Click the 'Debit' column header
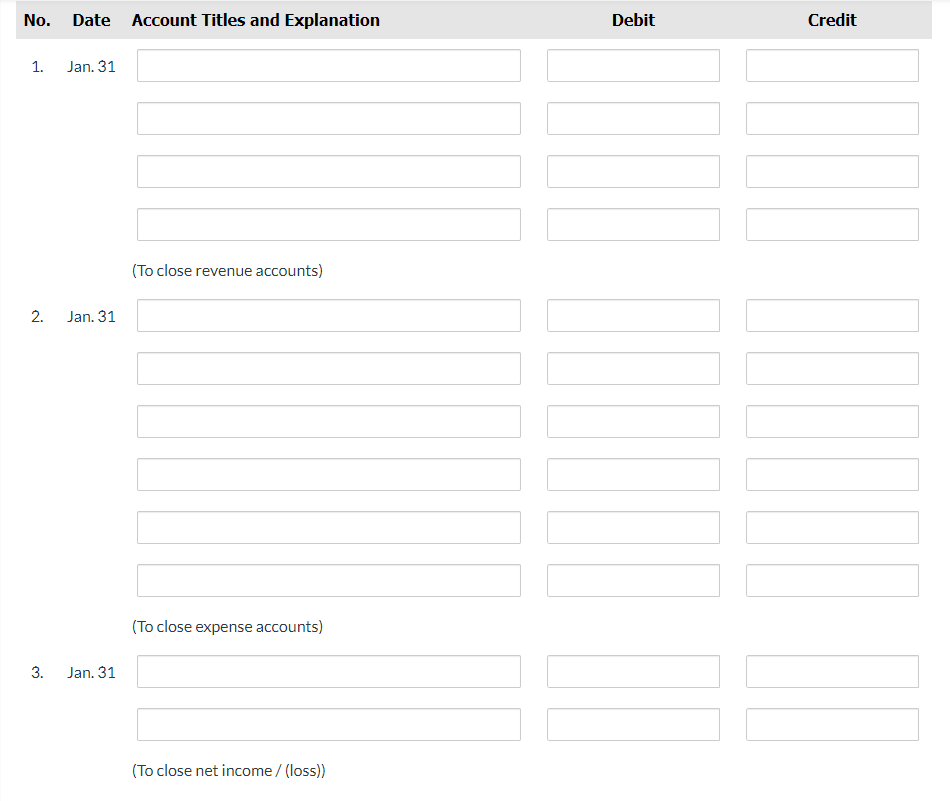950x801 pixels. (x=633, y=20)
